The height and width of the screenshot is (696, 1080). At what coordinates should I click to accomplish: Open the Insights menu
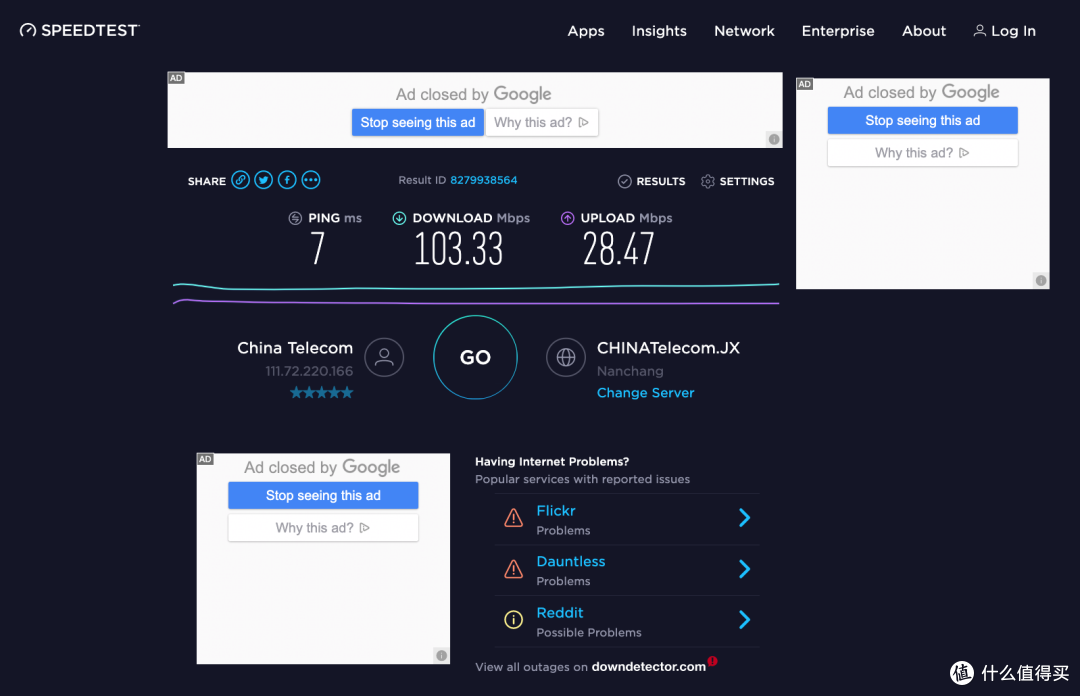658,31
